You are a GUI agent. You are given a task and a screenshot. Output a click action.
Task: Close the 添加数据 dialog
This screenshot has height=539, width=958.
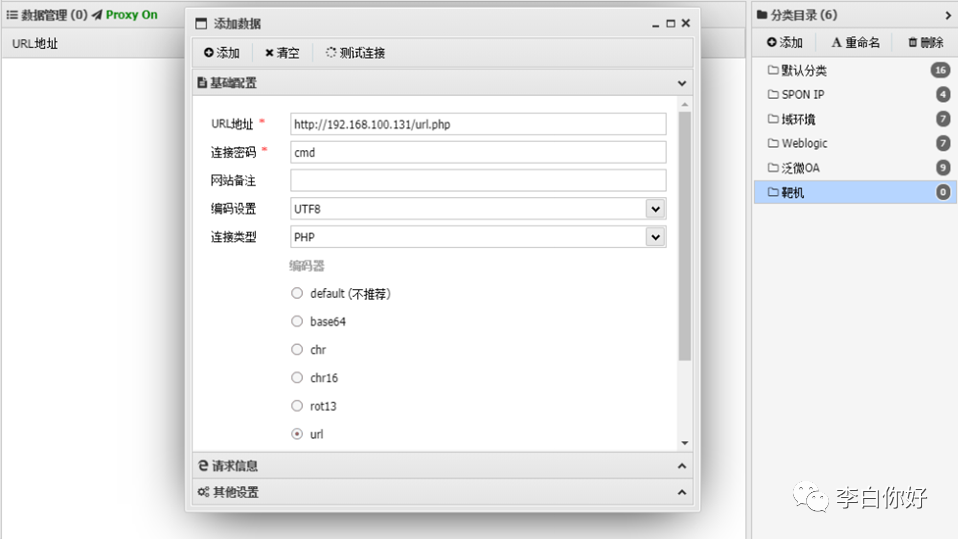(x=686, y=23)
